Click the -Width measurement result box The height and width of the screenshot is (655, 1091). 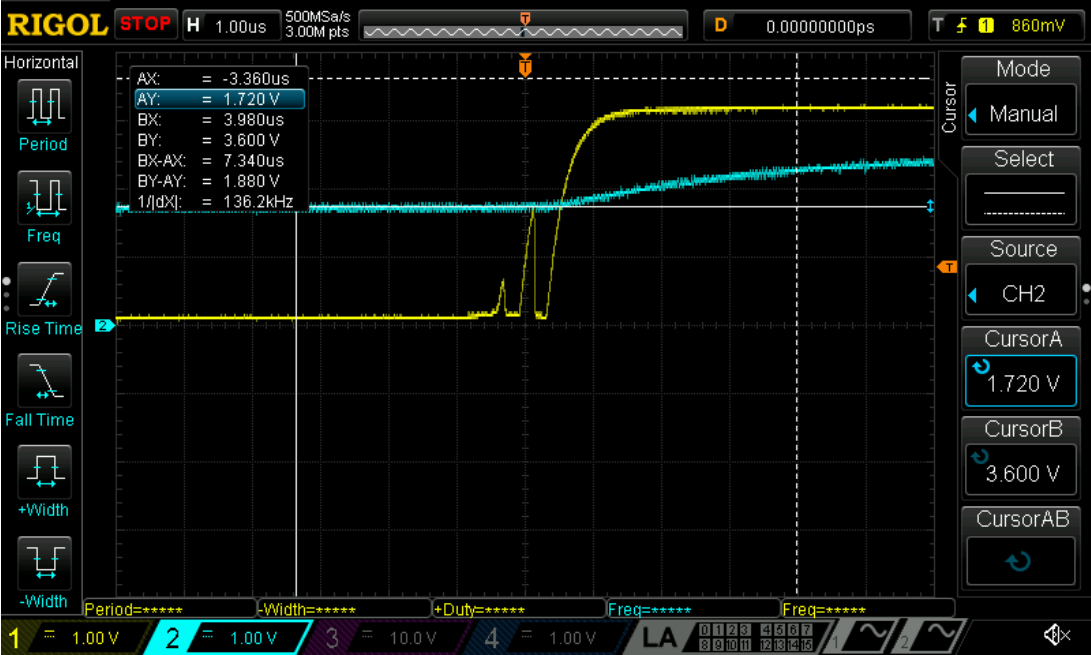344,609
